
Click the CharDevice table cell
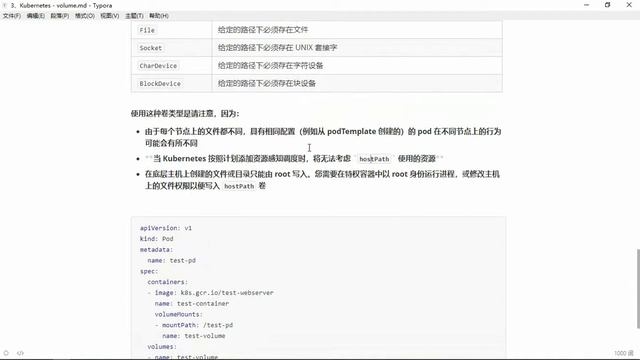[171, 65]
